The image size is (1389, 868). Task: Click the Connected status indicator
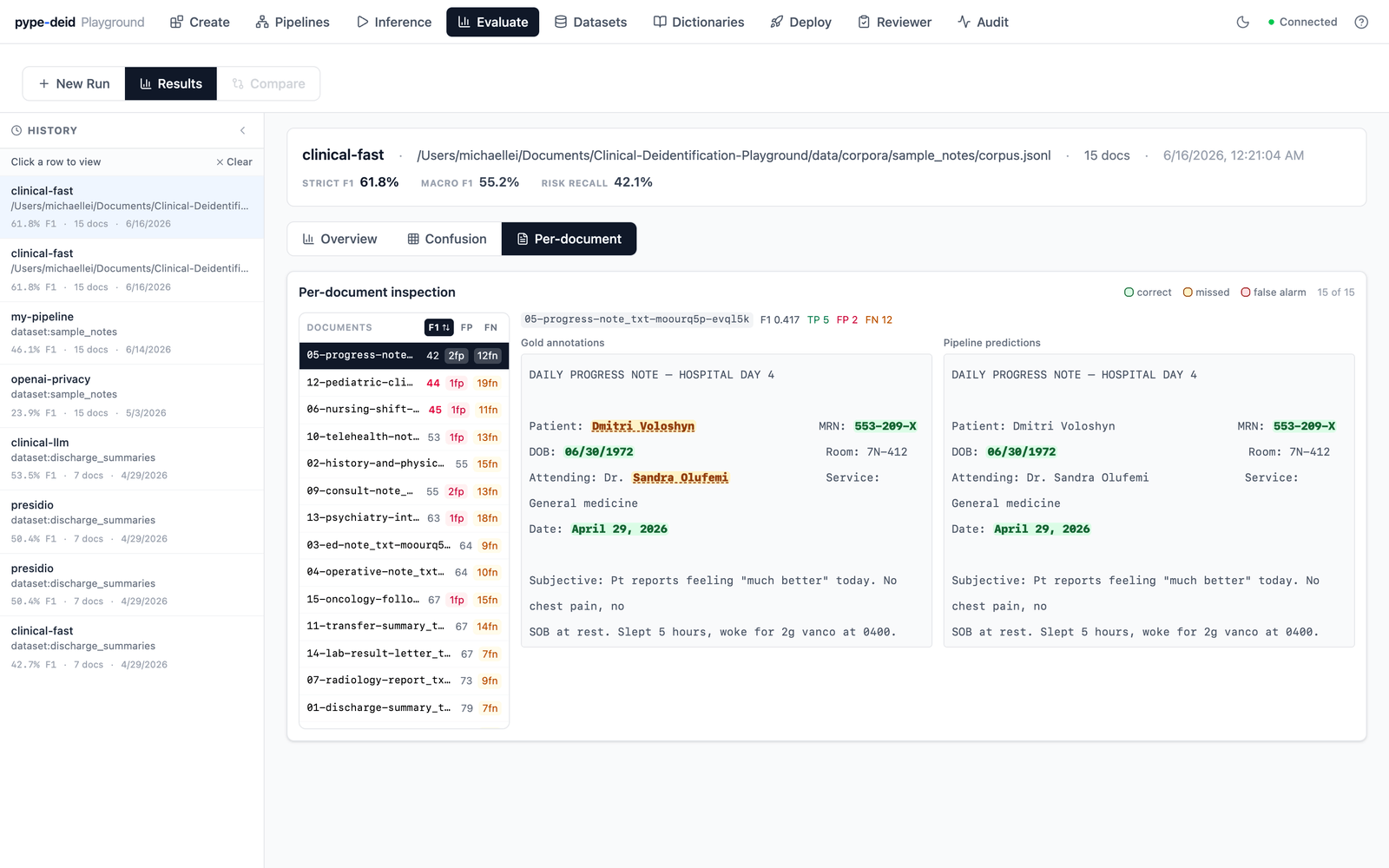[x=1302, y=22]
